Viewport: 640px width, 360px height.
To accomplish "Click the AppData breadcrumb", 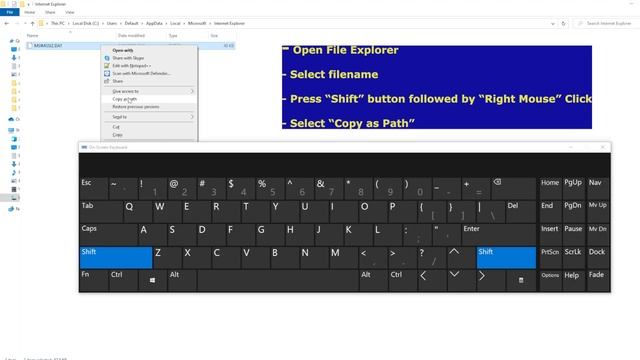I will click(x=154, y=24).
